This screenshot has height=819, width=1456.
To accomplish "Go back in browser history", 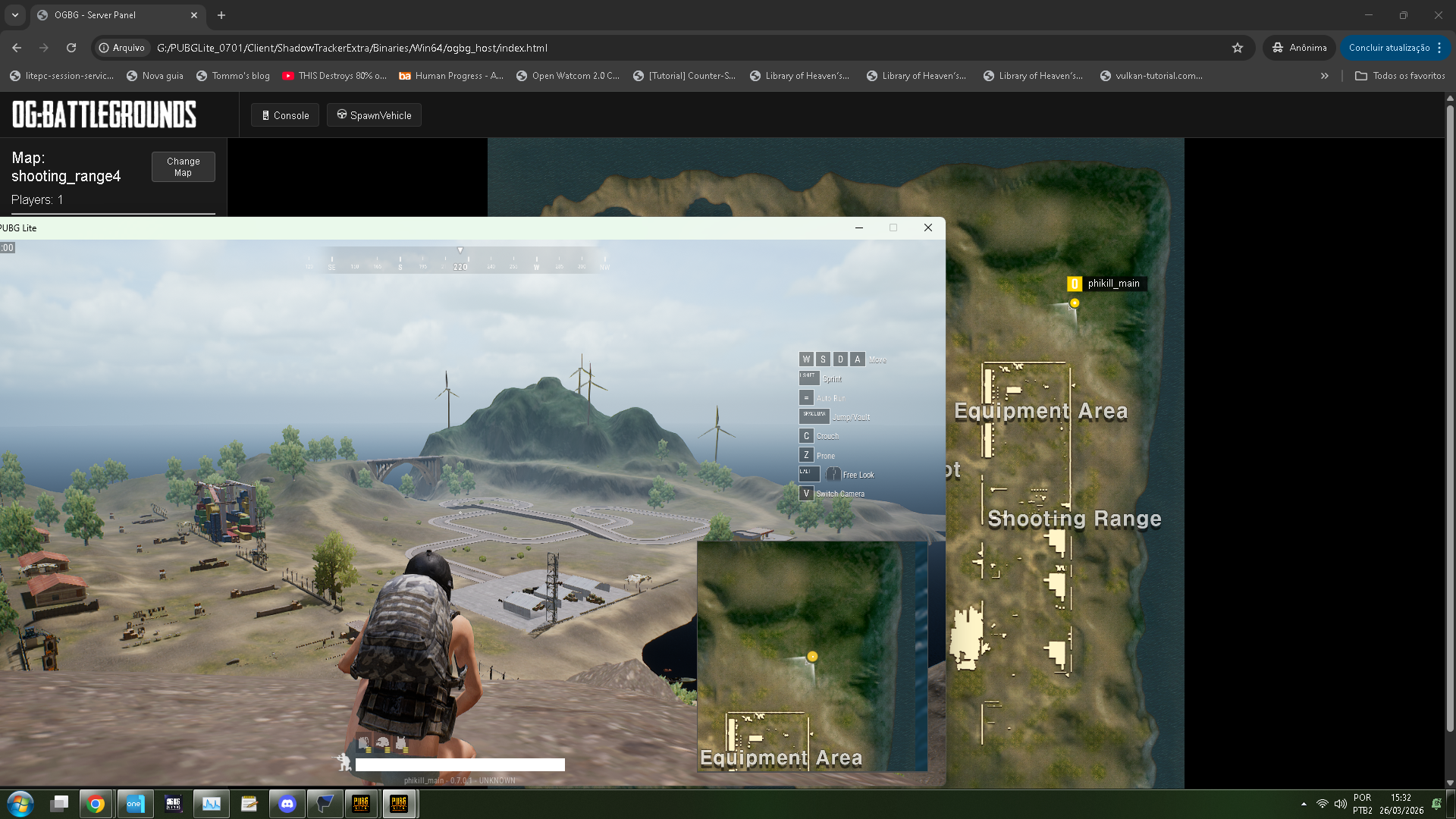I will point(17,48).
